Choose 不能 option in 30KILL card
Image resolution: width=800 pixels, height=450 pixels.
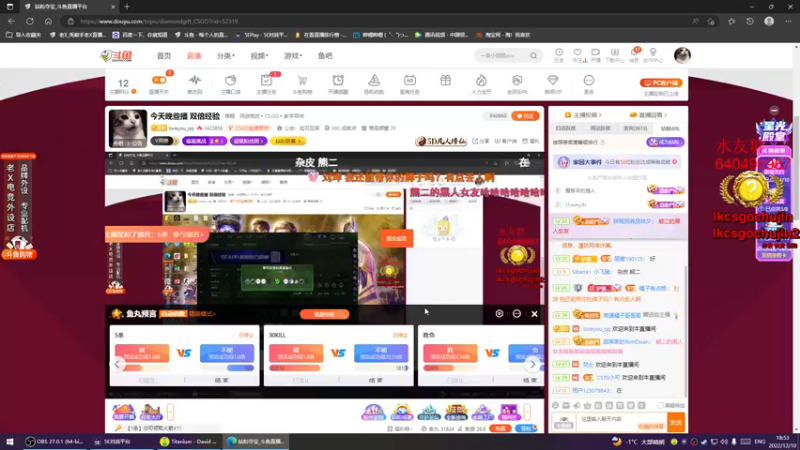pos(381,353)
